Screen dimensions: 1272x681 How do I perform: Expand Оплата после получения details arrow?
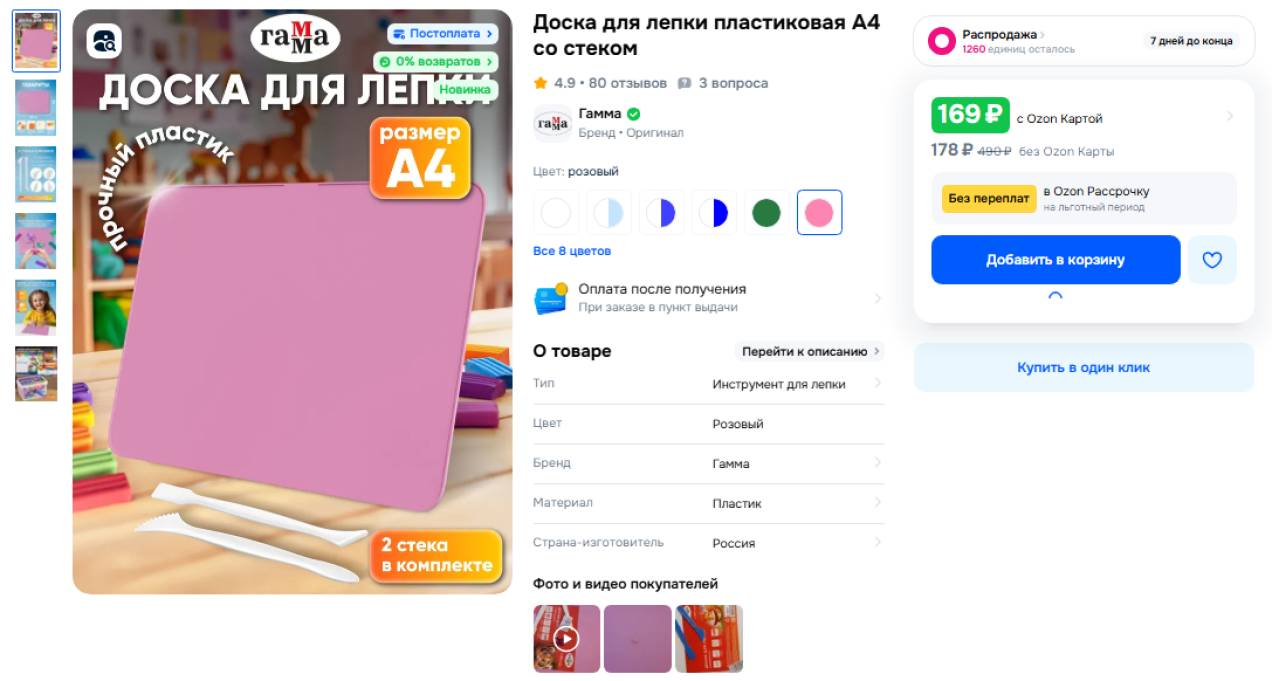click(x=878, y=298)
